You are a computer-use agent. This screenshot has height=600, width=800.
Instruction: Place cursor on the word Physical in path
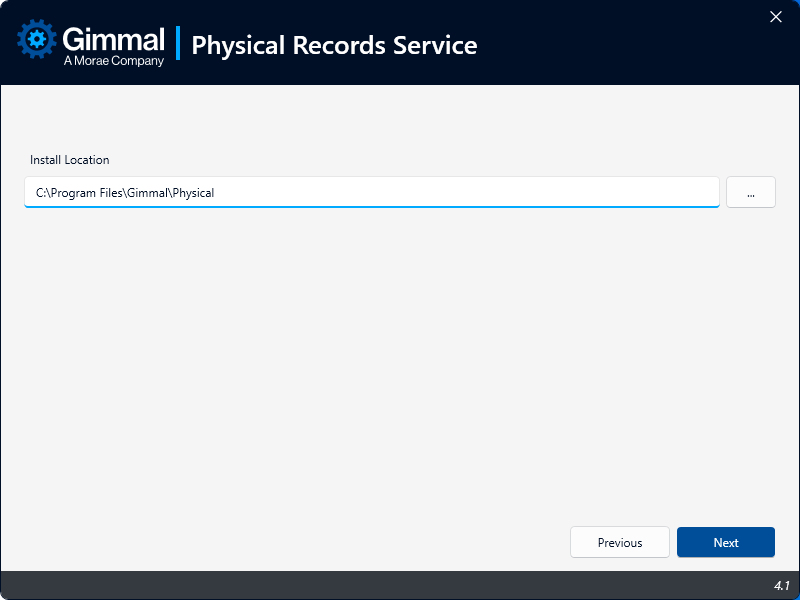tap(193, 193)
